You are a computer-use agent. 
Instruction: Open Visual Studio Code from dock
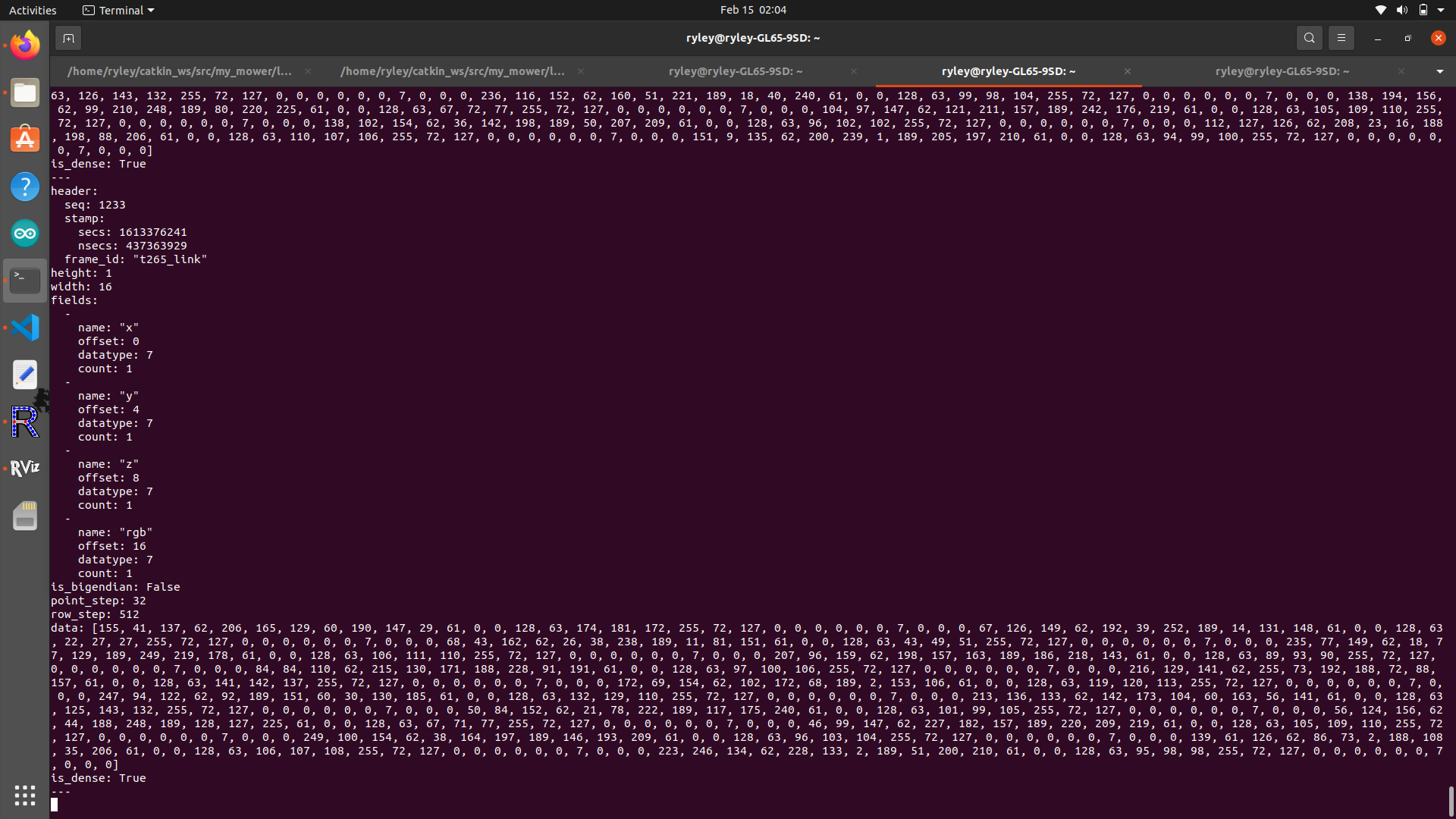point(25,328)
